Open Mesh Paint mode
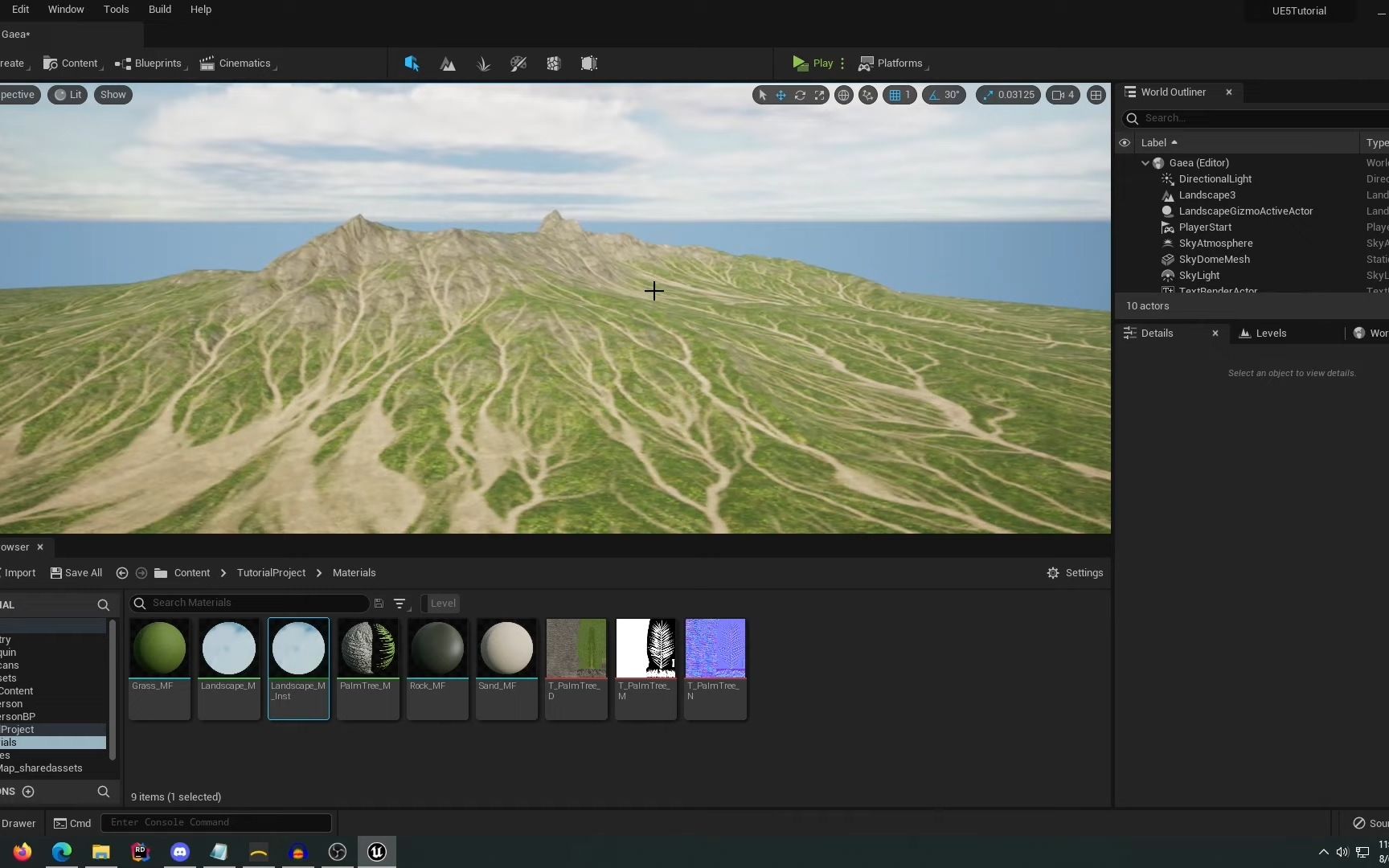Screen dimensions: 1389x868 point(518,63)
